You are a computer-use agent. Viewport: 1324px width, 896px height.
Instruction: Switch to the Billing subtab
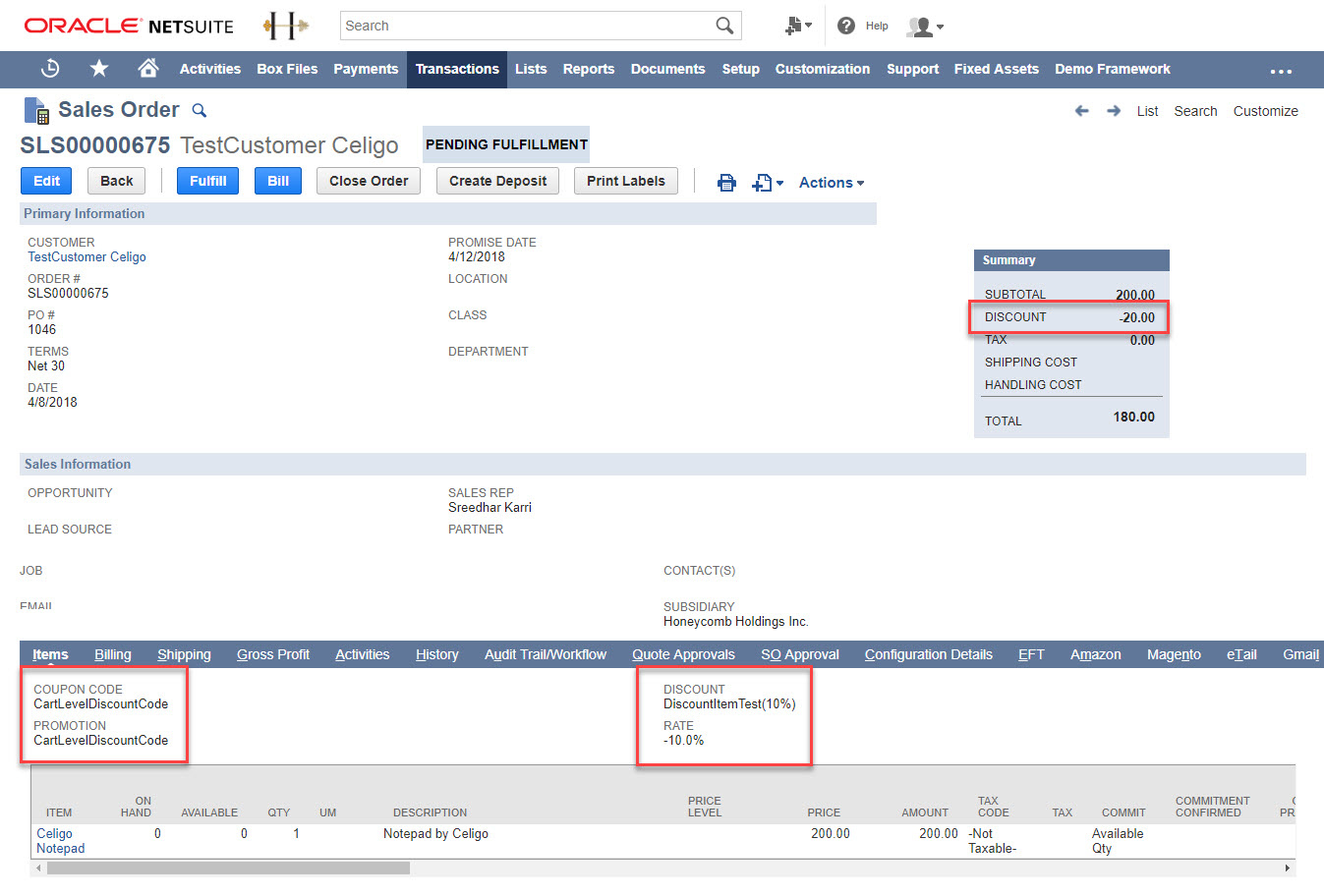point(112,654)
